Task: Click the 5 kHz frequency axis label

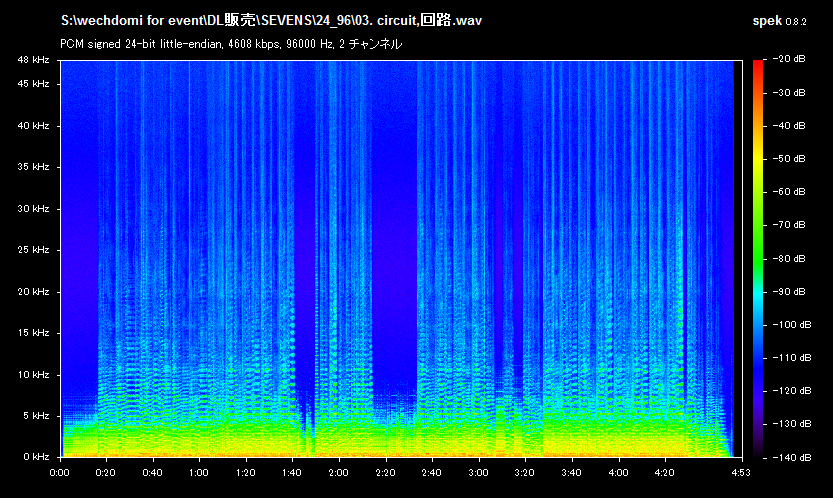Action: coord(36,415)
